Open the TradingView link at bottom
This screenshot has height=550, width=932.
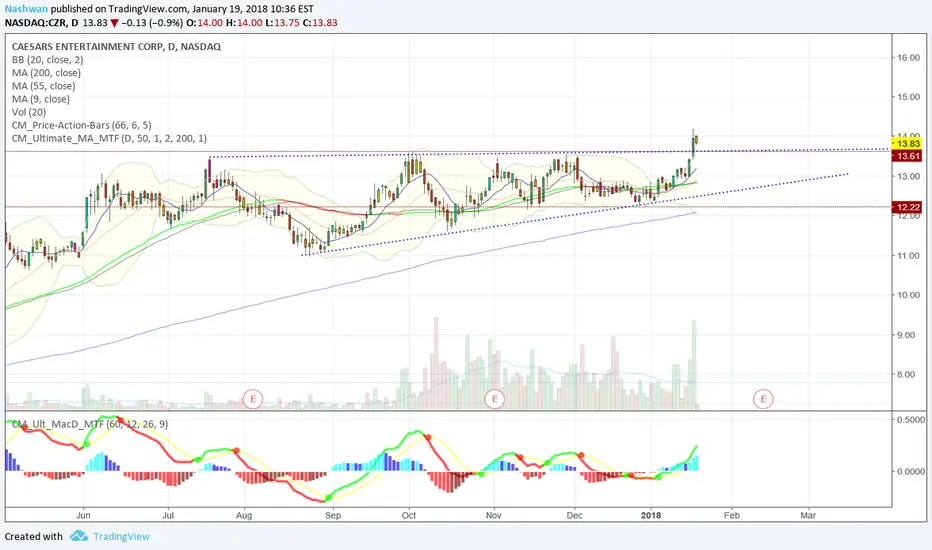point(121,536)
